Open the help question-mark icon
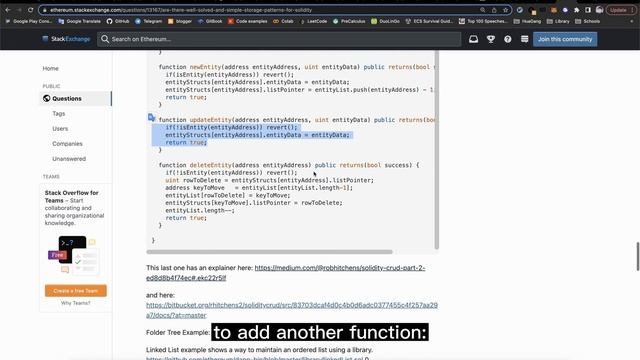 [x=507, y=39]
